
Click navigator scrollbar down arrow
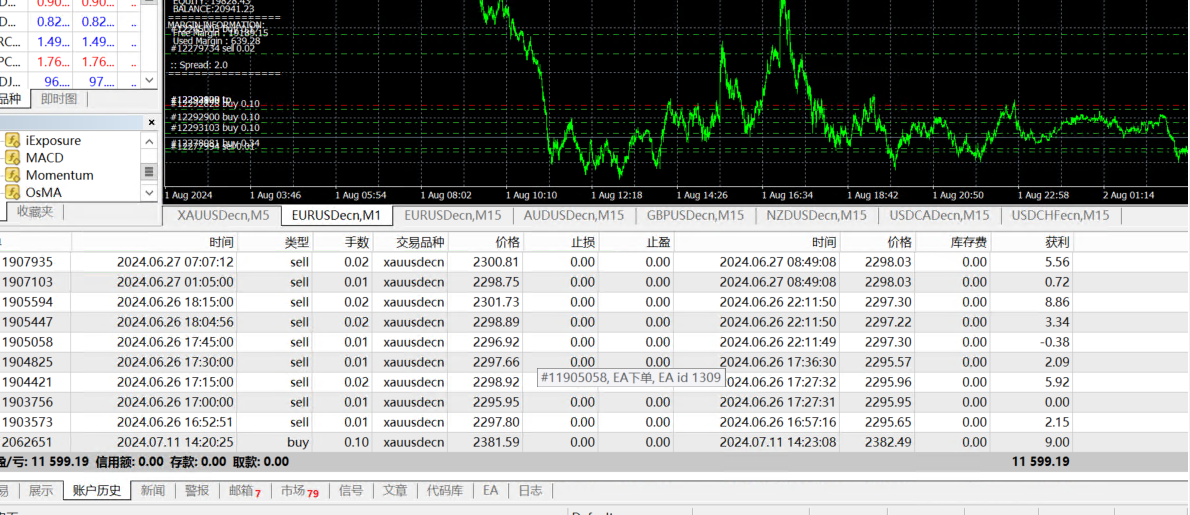pyautogui.click(x=150, y=193)
